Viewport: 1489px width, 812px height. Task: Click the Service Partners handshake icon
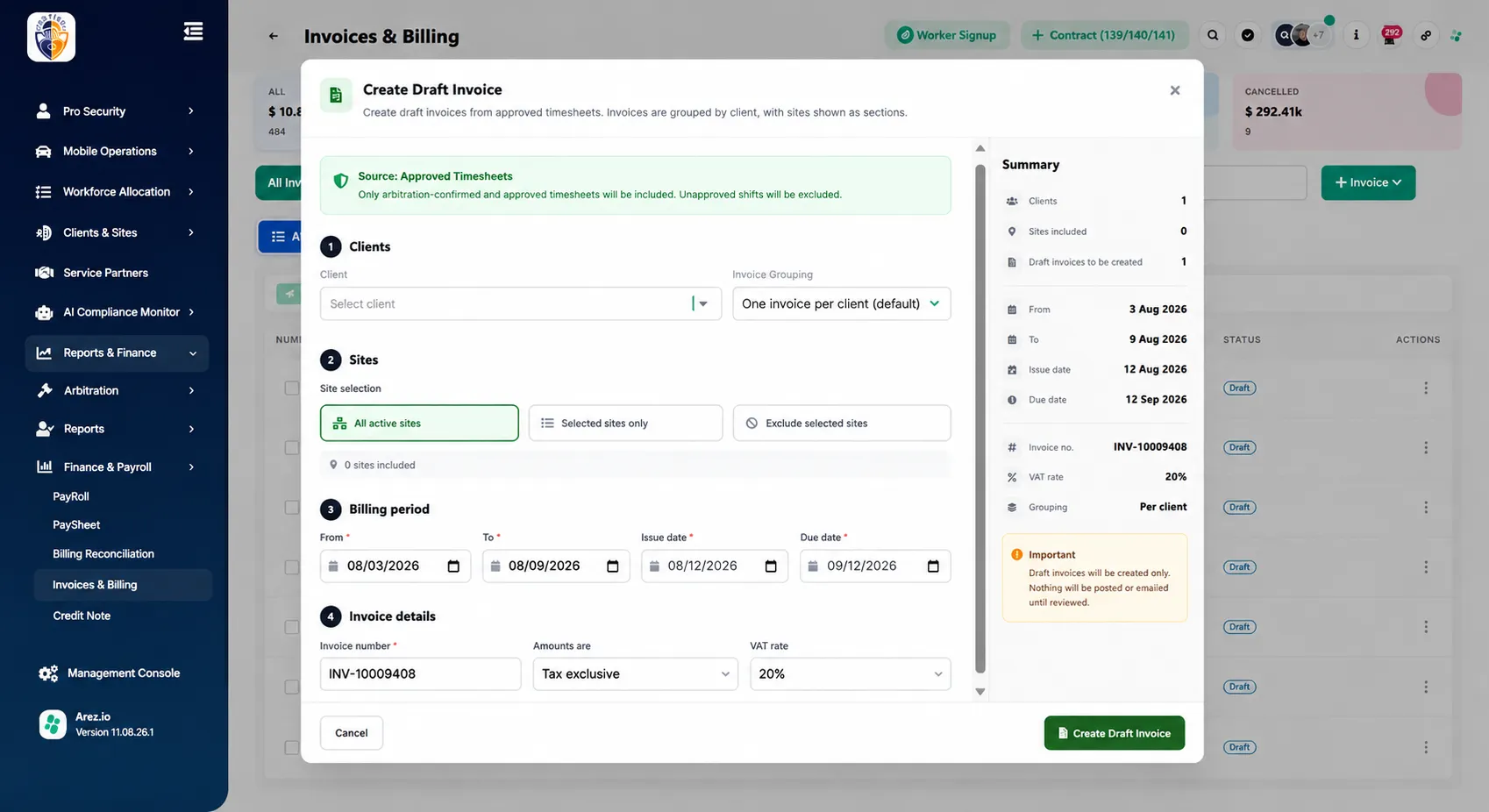44,273
